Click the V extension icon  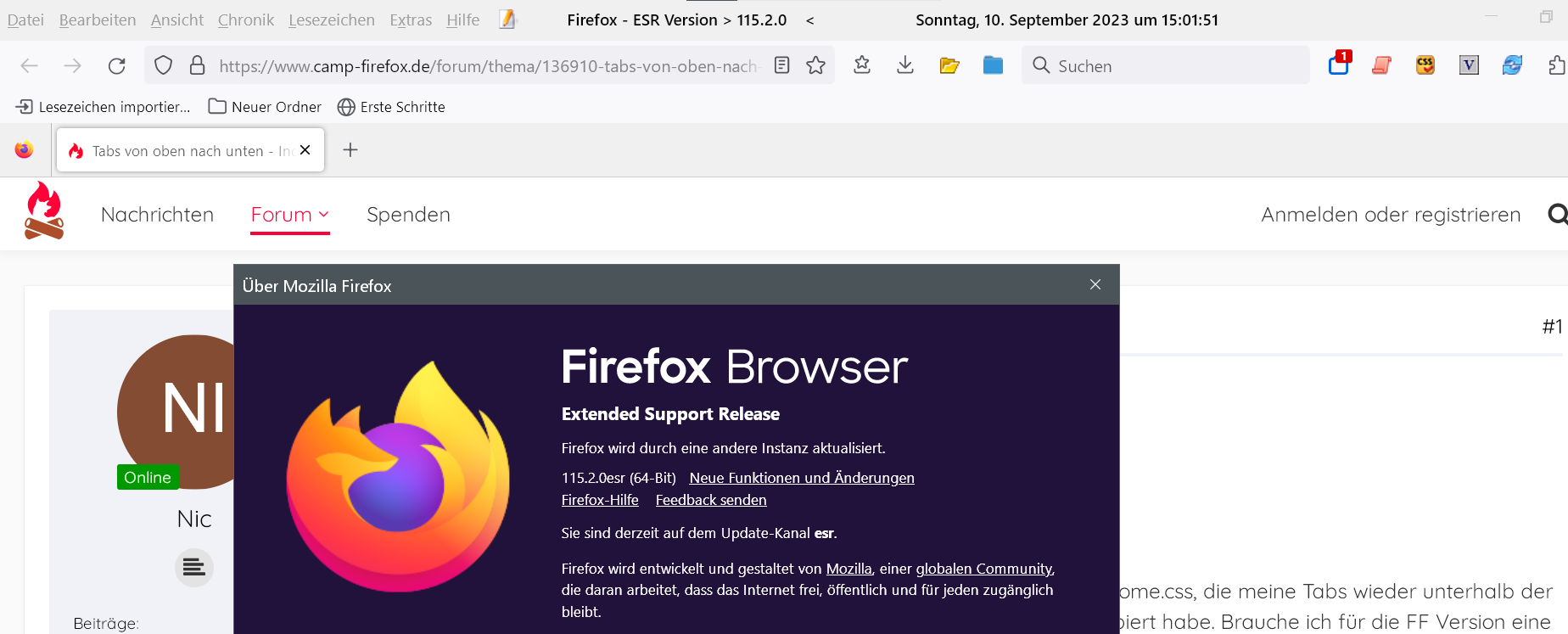click(1469, 65)
